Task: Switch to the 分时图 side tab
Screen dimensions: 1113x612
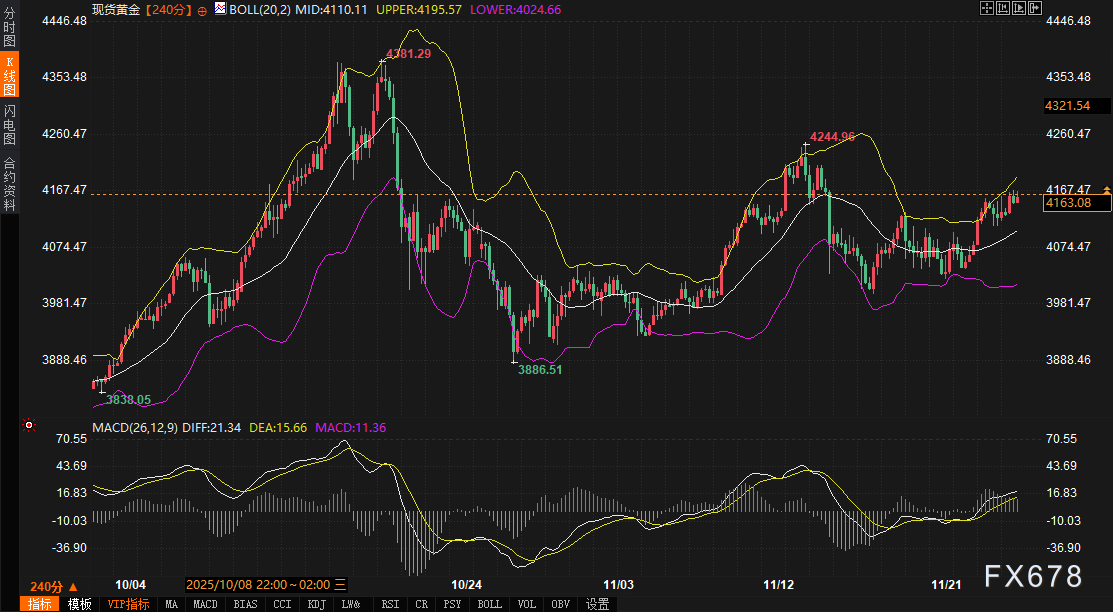Action: click(x=9, y=28)
